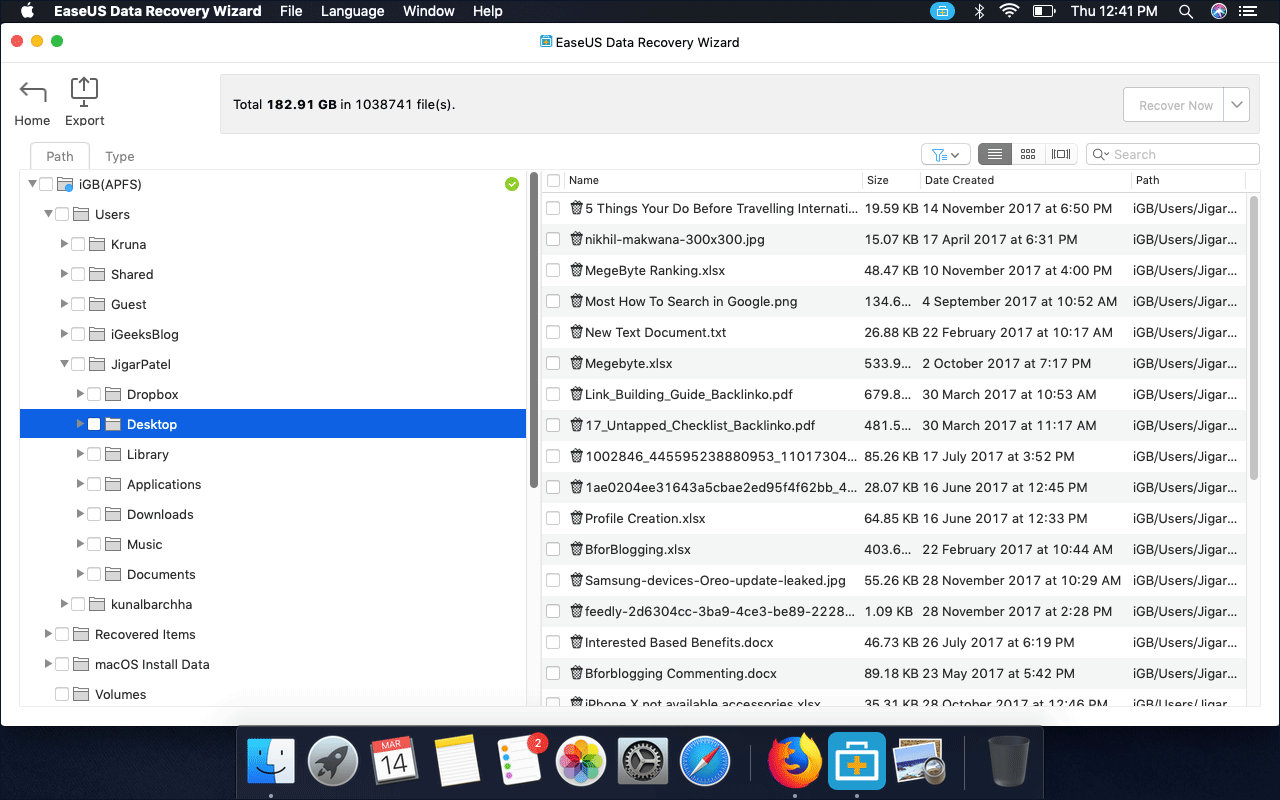
Task: Check the iGB(APFS) checkbox
Action: (x=46, y=184)
